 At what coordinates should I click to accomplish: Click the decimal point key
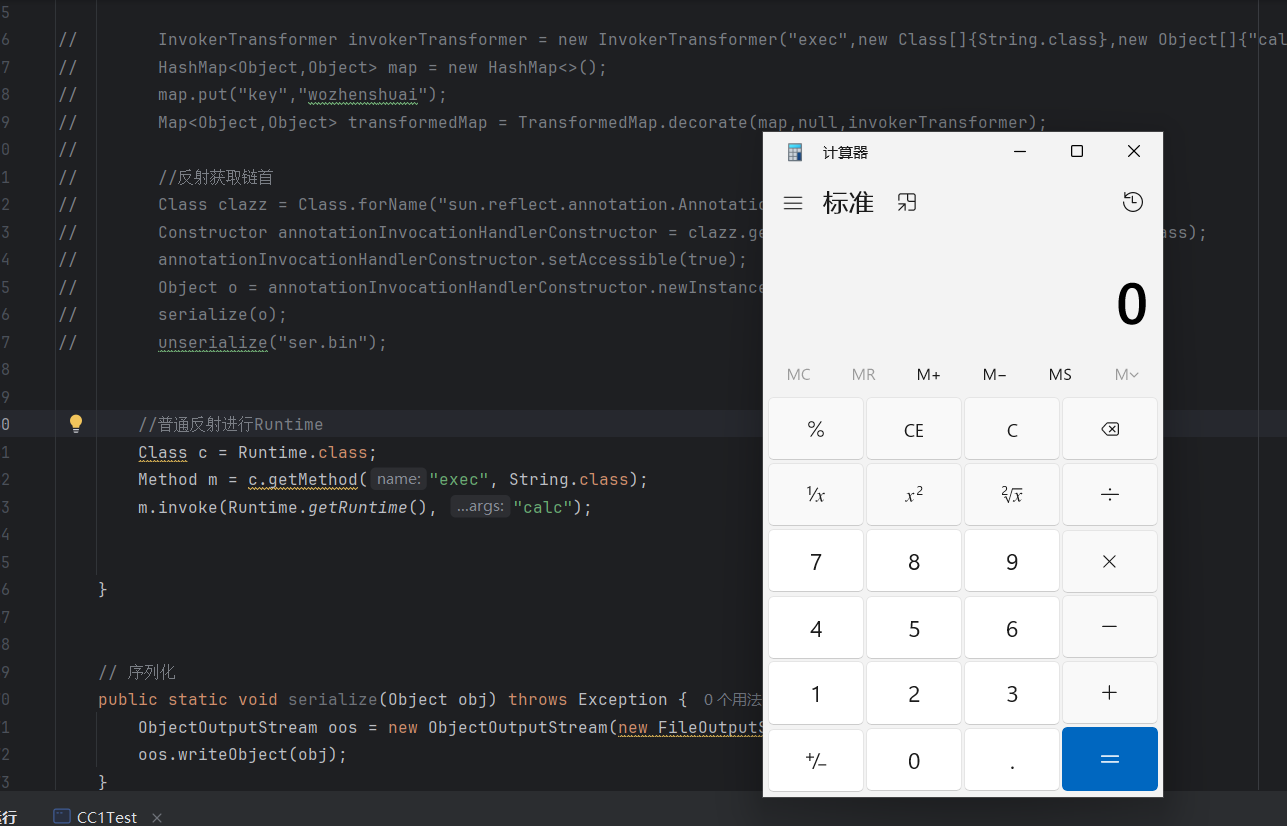click(x=1012, y=760)
